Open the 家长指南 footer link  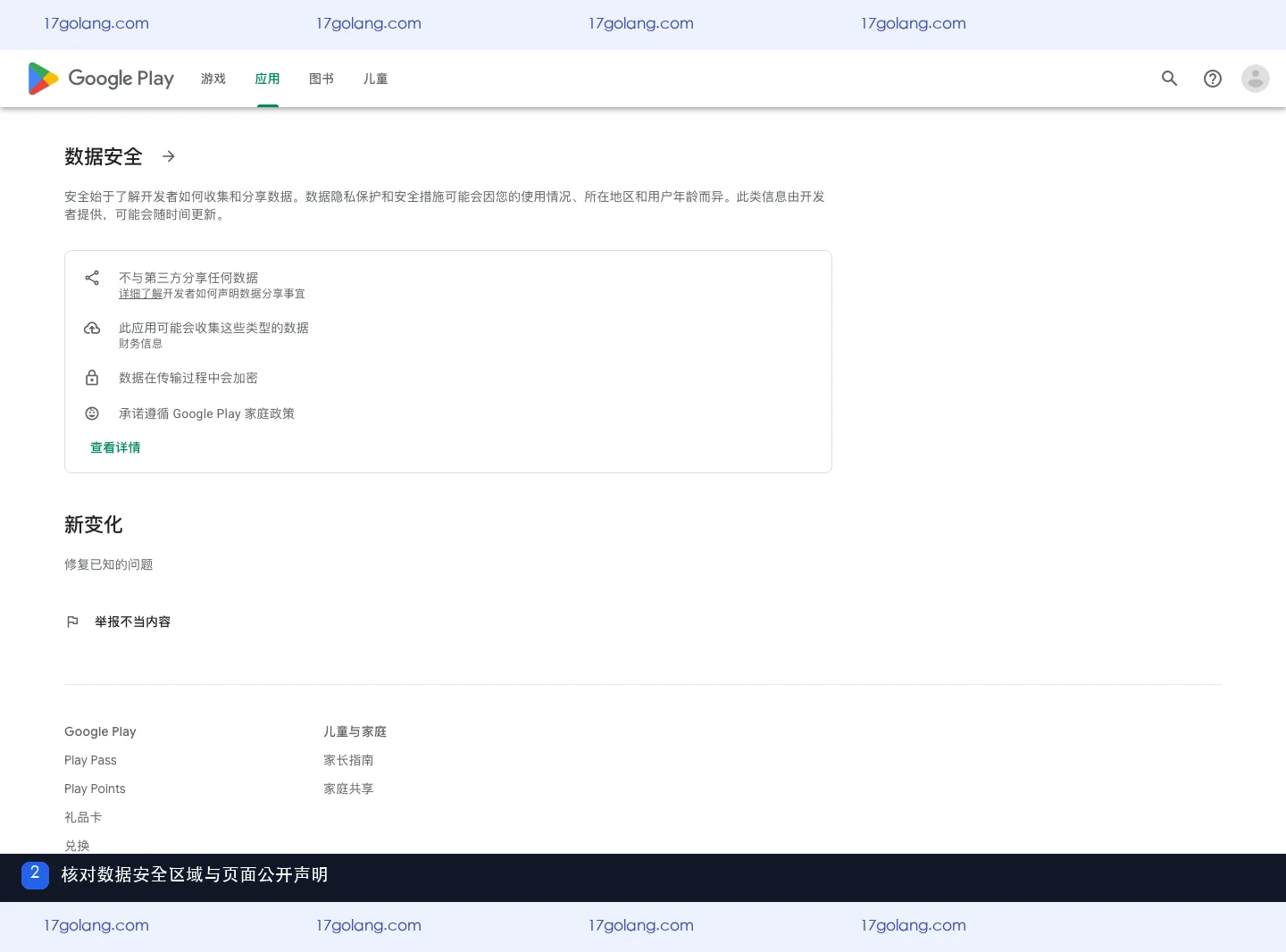348,760
